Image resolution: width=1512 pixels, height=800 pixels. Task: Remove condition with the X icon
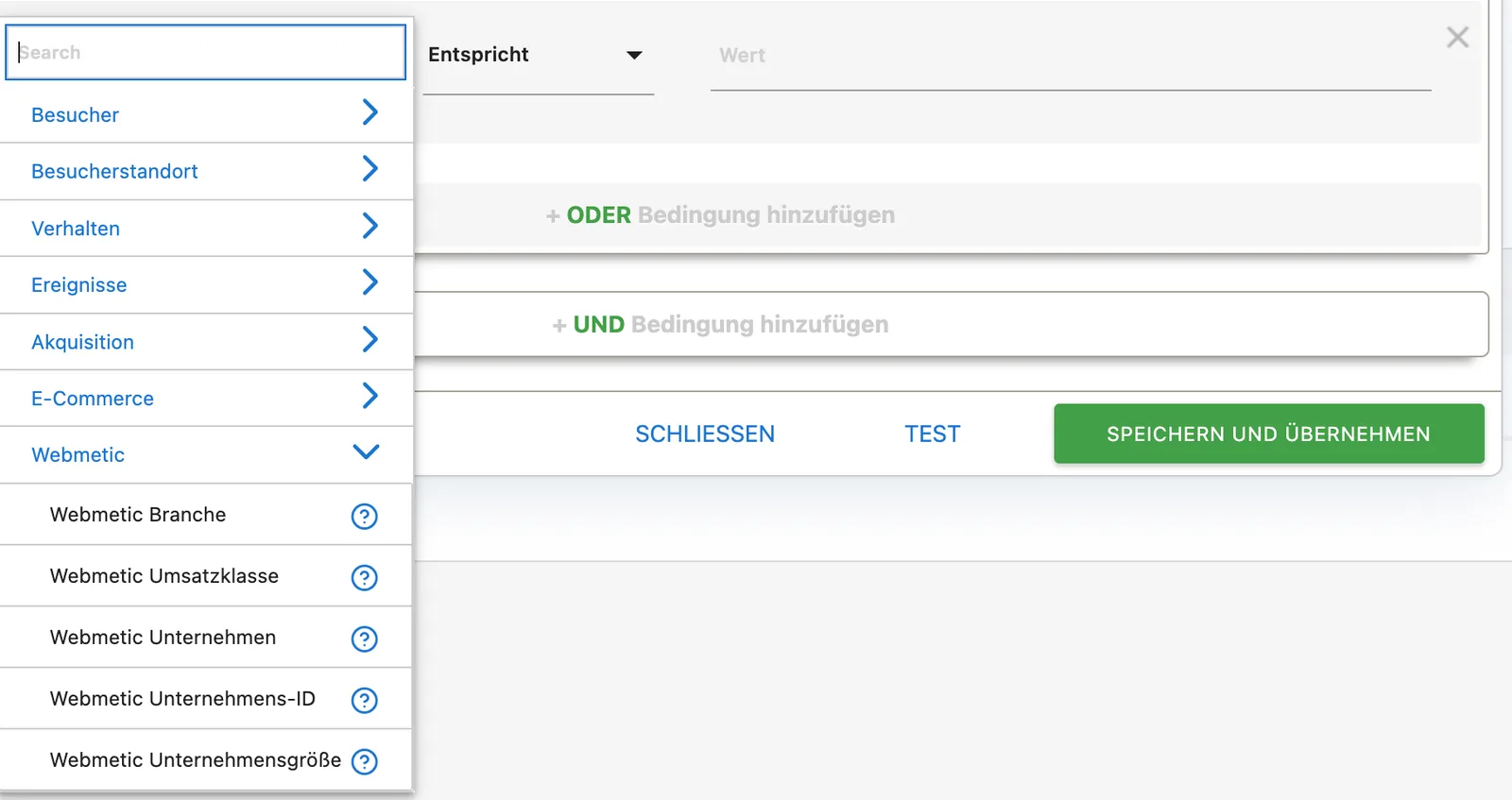(x=1457, y=37)
